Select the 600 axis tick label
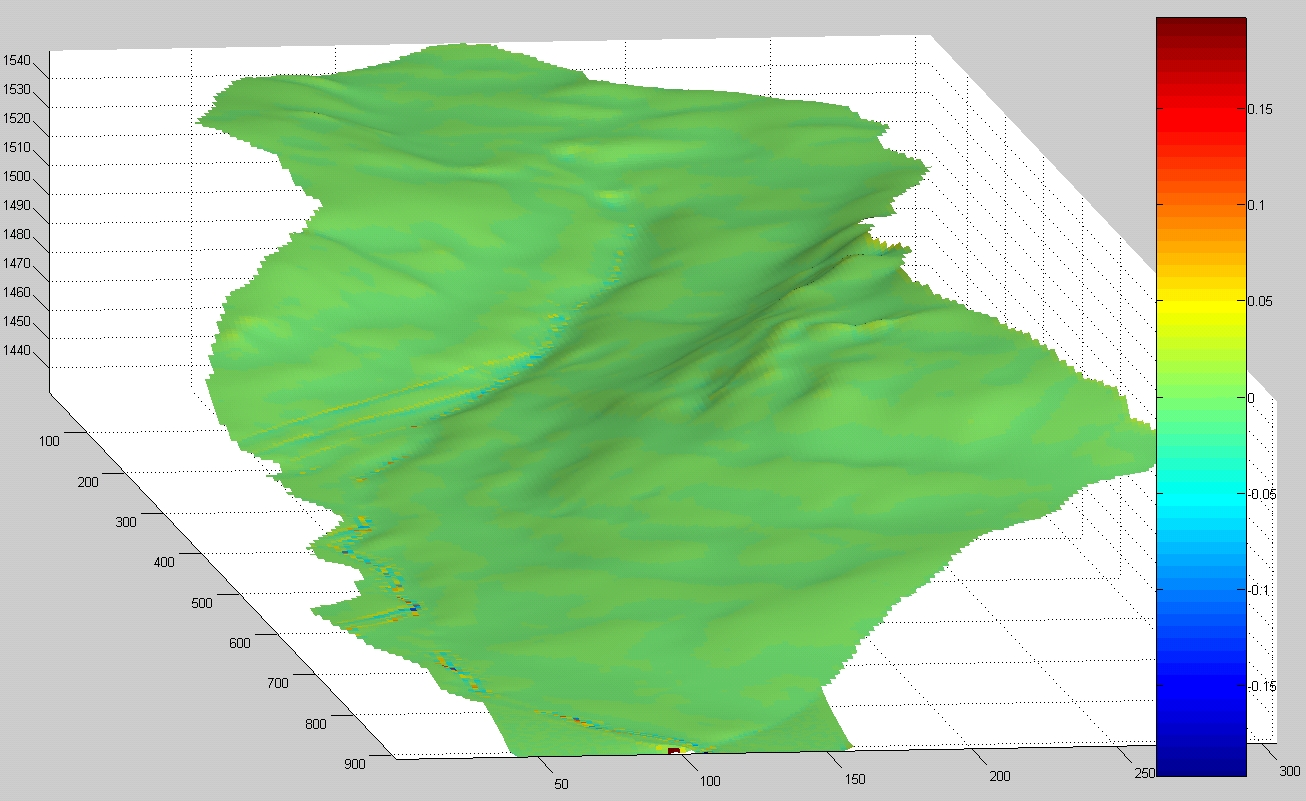Image resolution: width=1306 pixels, height=801 pixels. tap(240, 643)
